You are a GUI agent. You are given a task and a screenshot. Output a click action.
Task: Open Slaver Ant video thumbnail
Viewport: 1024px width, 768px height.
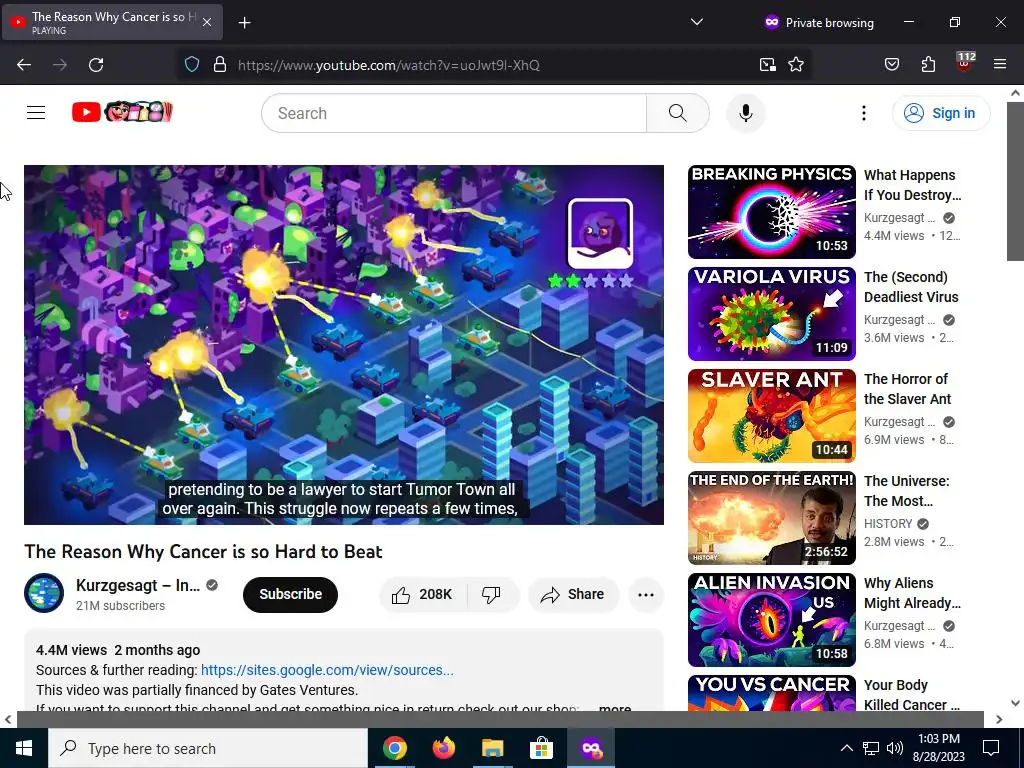point(771,415)
